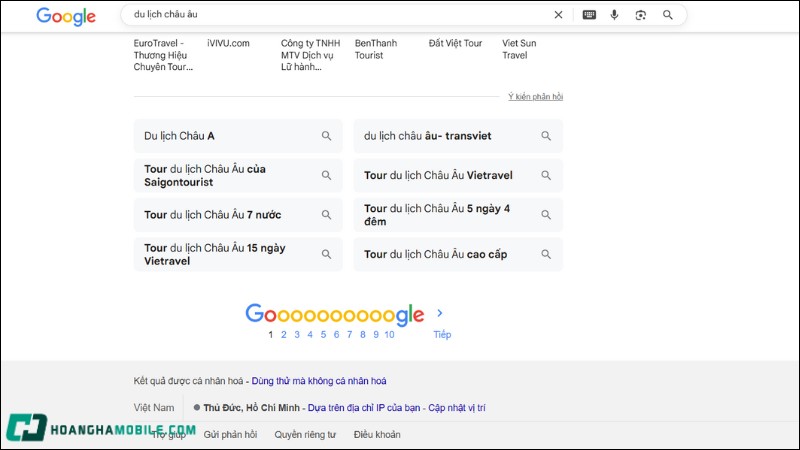Open Quyền riêng tư footer link
Screen dimensions: 800x450
[305, 435]
